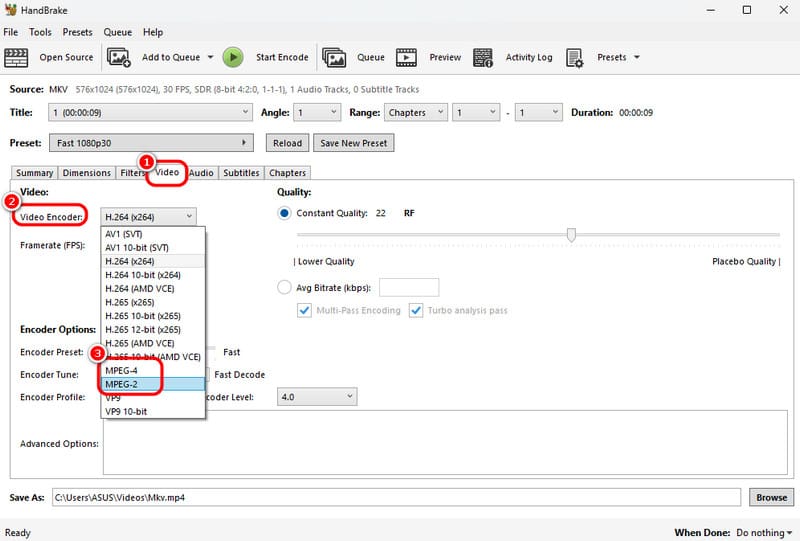This screenshot has height=541, width=800.
Task: Click the Presets document gear icon
Action: (574, 58)
